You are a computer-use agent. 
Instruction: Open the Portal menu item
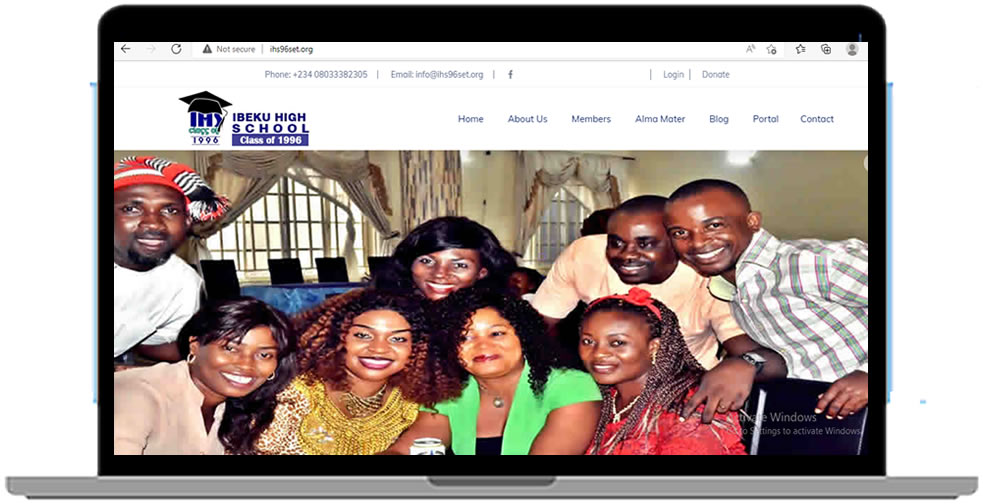pyautogui.click(x=765, y=119)
